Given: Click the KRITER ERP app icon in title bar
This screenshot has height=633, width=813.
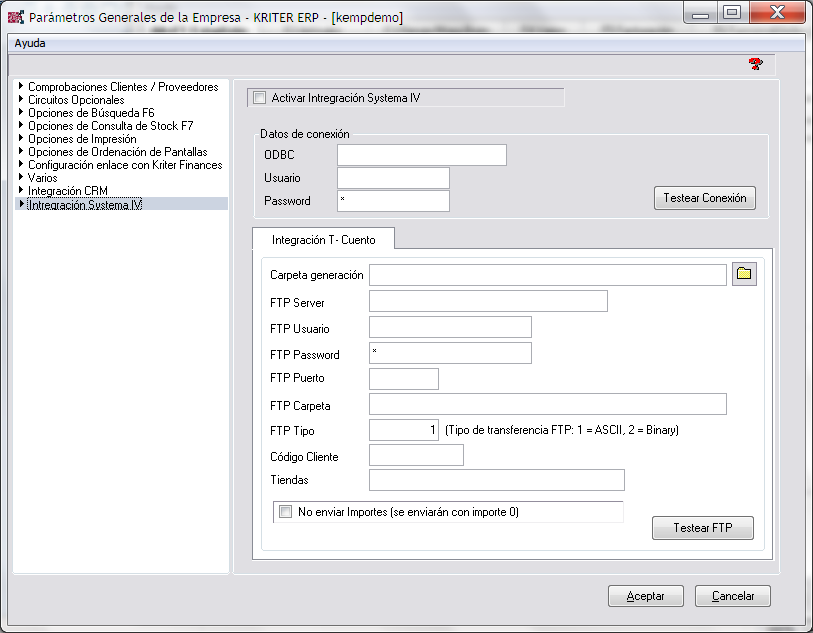Looking at the screenshot, I should pyautogui.click(x=16, y=17).
